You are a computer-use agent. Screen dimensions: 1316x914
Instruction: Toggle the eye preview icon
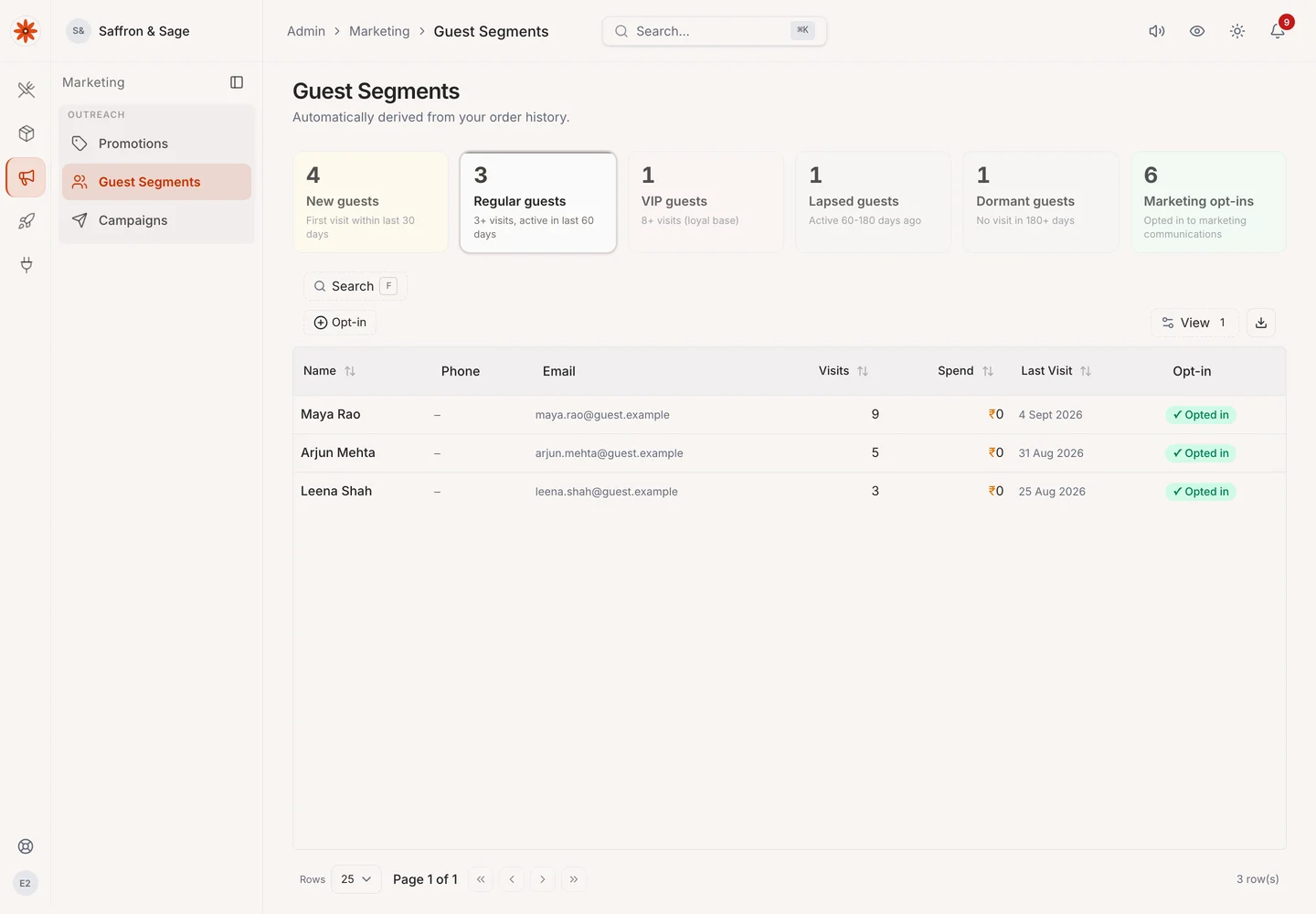point(1197,31)
